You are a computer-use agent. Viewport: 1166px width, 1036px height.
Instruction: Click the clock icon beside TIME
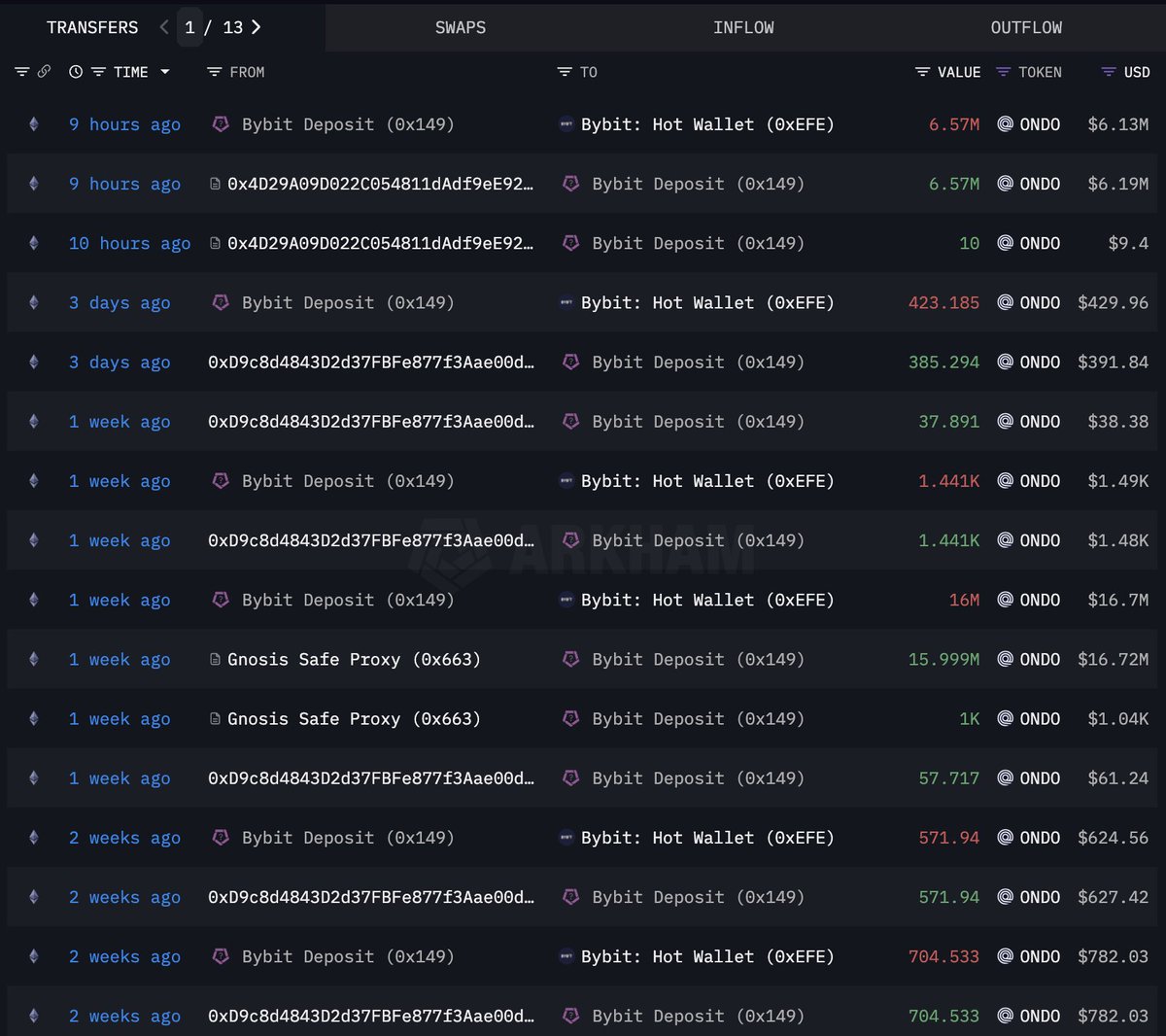[76, 72]
